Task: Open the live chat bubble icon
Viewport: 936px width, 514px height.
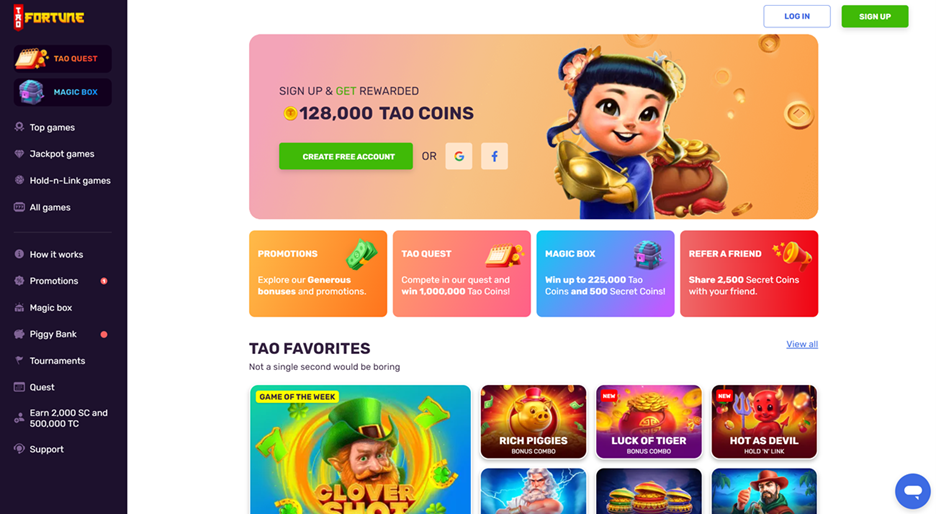Action: coord(913,491)
